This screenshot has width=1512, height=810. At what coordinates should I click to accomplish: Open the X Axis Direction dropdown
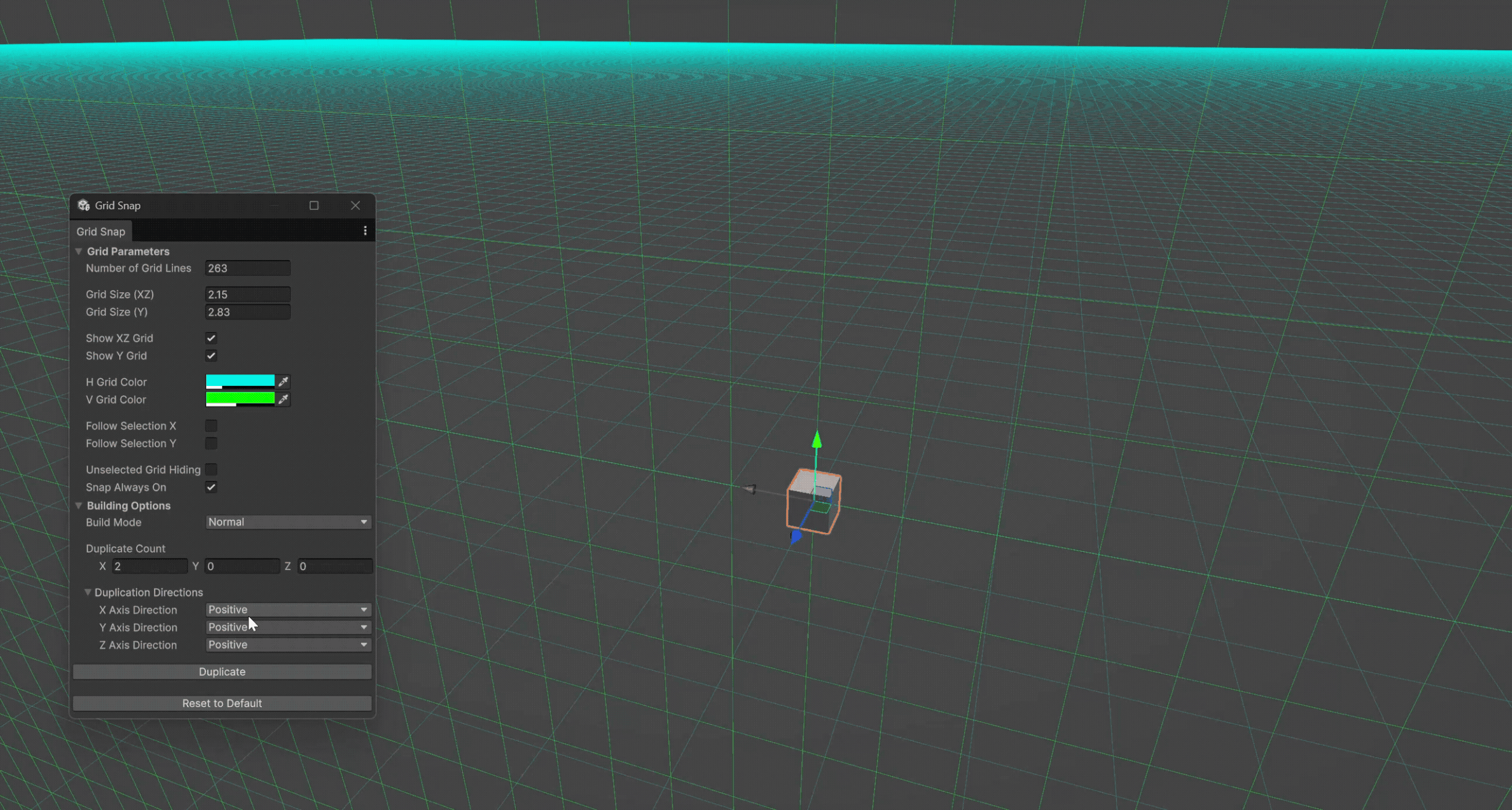pyautogui.click(x=288, y=610)
